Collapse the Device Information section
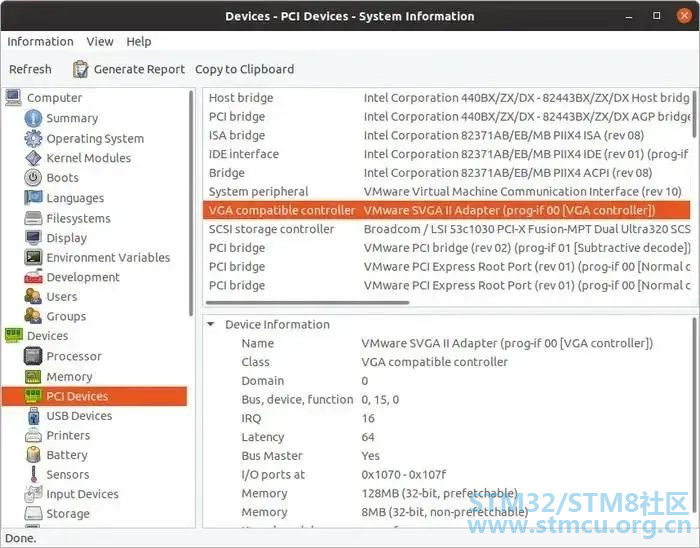This screenshot has height=548, width=700. (211, 324)
